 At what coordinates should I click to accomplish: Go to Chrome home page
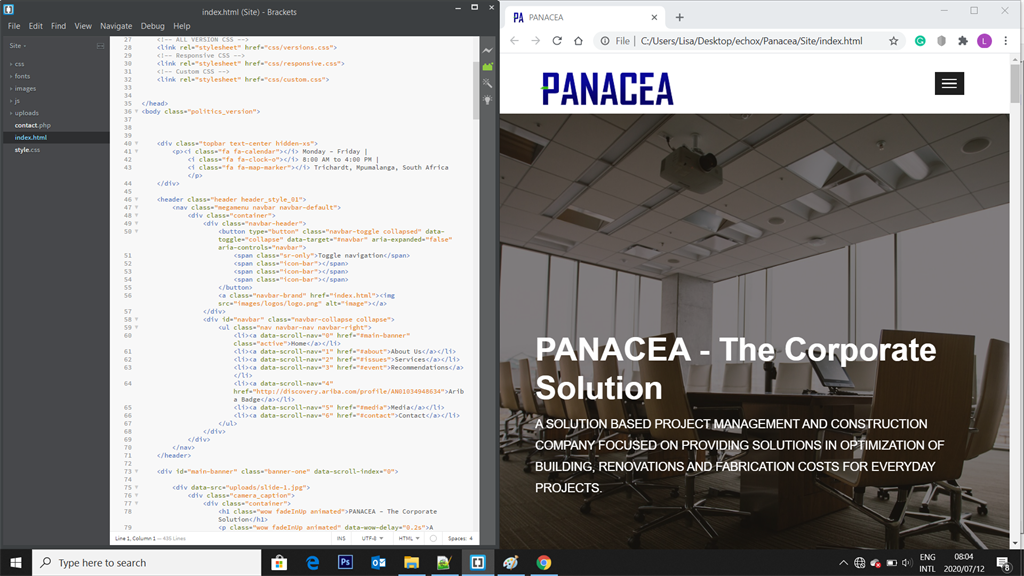pos(578,41)
